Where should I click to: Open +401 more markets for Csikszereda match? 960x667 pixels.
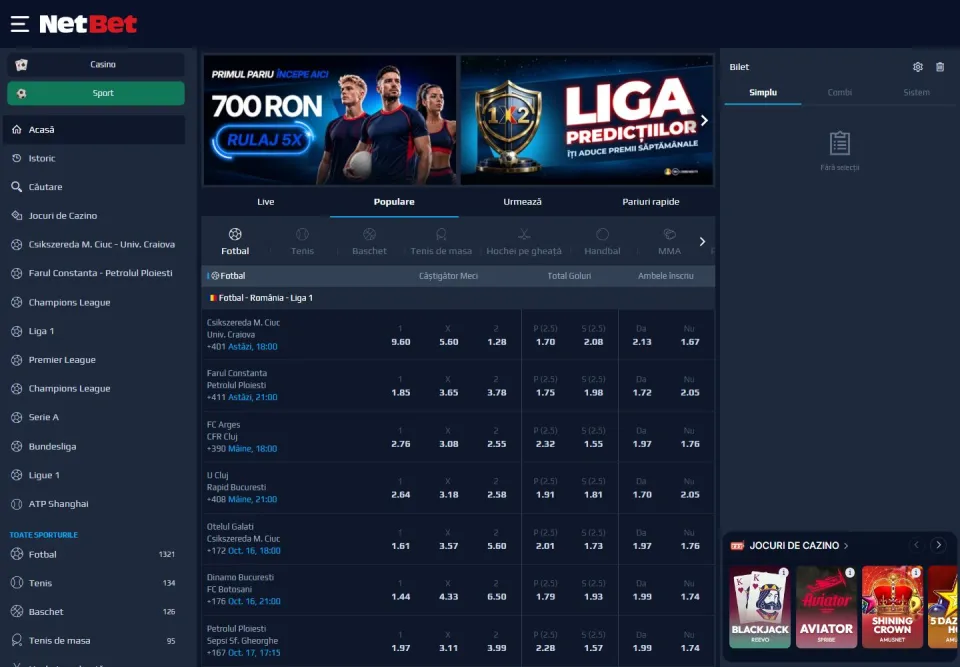(216, 347)
